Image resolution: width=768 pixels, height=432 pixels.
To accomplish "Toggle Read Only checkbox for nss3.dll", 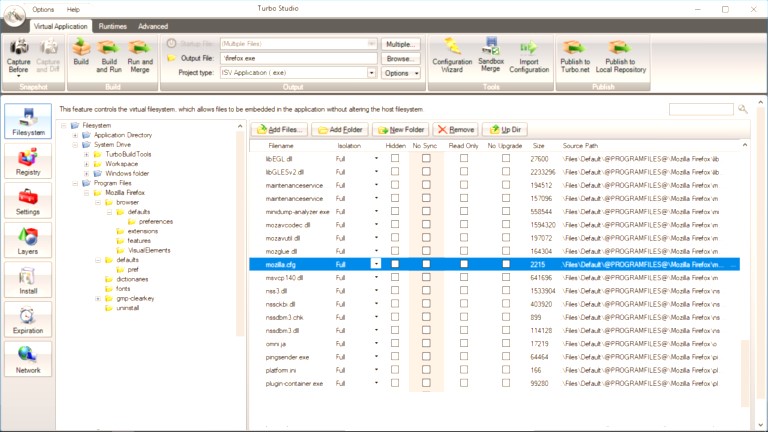I will pos(464,290).
